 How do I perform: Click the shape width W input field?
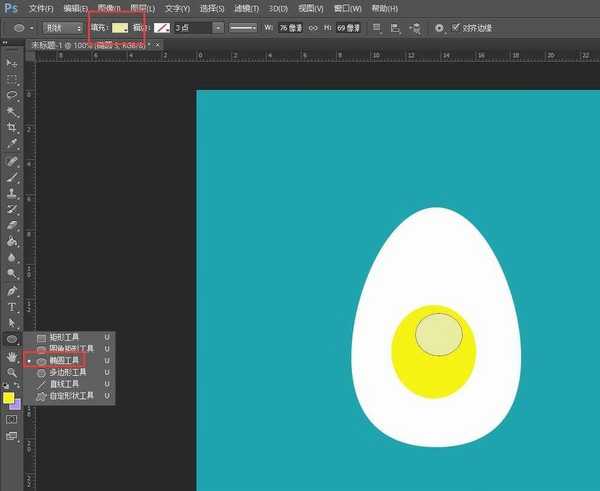pos(290,28)
